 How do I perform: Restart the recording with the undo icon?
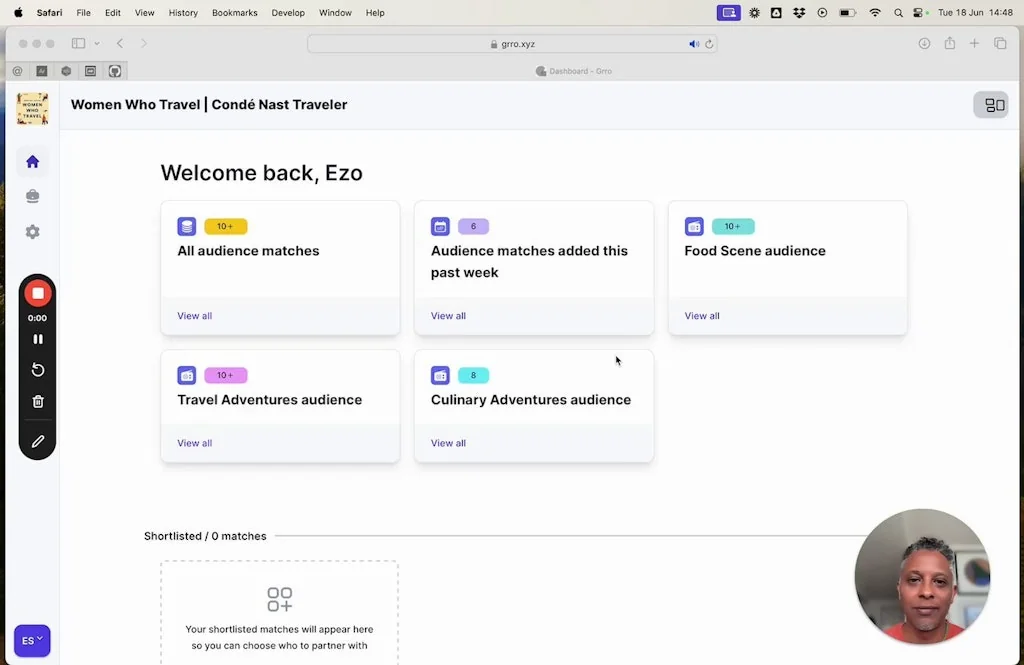point(38,370)
